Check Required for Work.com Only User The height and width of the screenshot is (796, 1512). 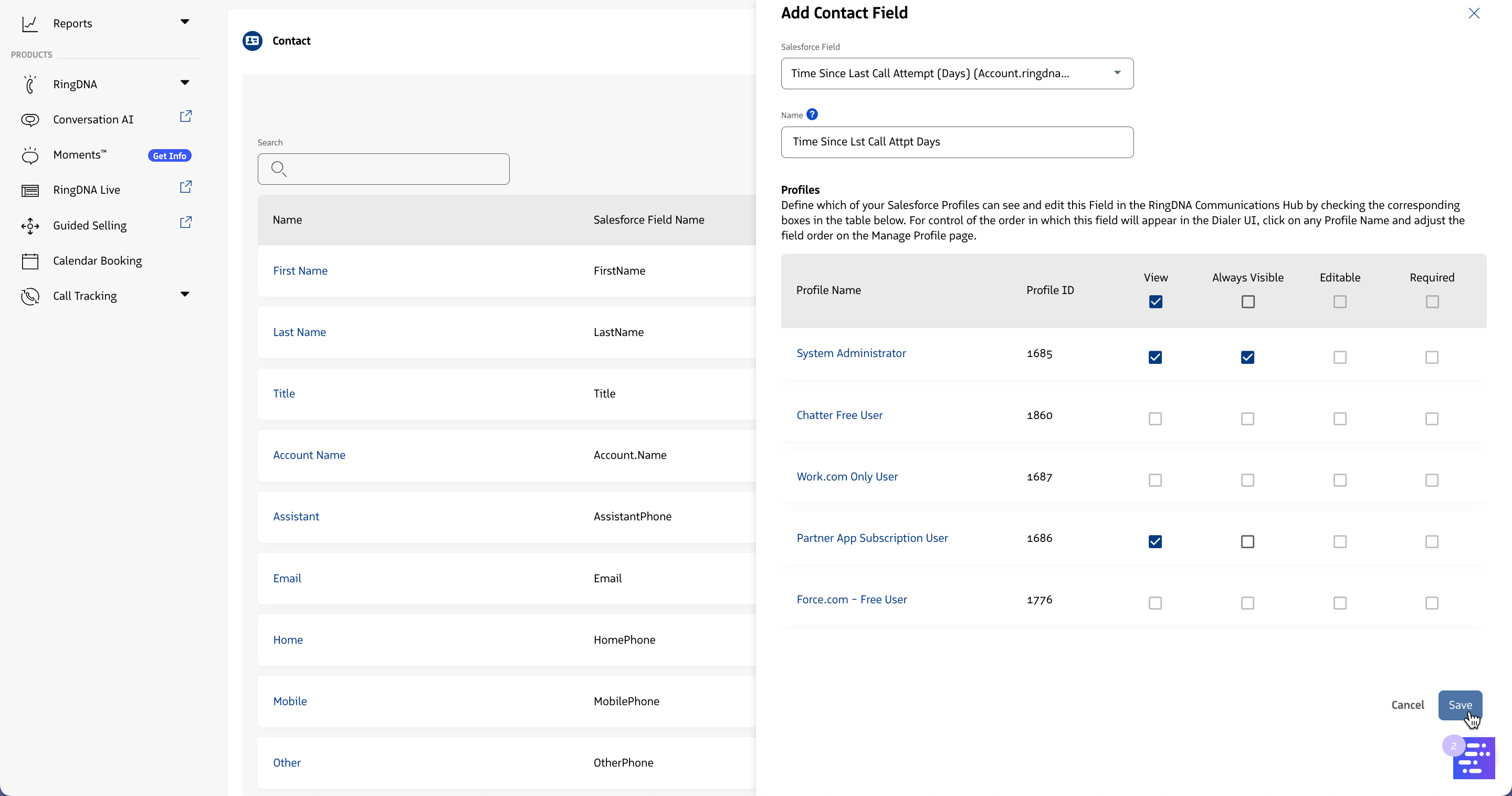pos(1432,480)
